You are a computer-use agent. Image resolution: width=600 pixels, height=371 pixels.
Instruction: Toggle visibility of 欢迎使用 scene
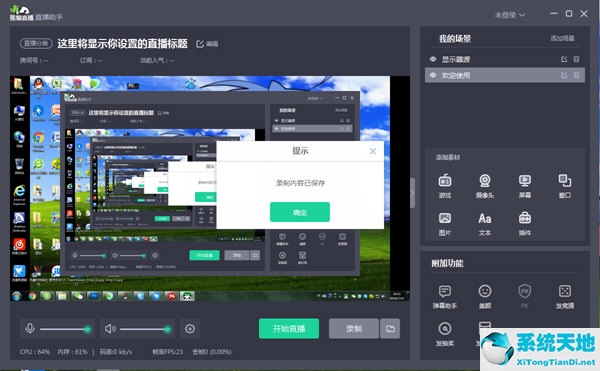tap(433, 75)
